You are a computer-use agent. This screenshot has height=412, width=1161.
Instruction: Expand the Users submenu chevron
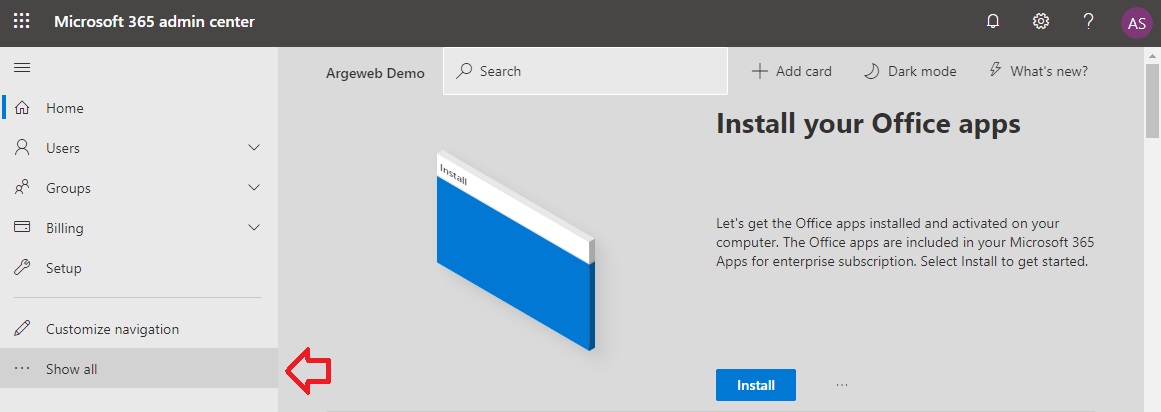pyautogui.click(x=254, y=147)
